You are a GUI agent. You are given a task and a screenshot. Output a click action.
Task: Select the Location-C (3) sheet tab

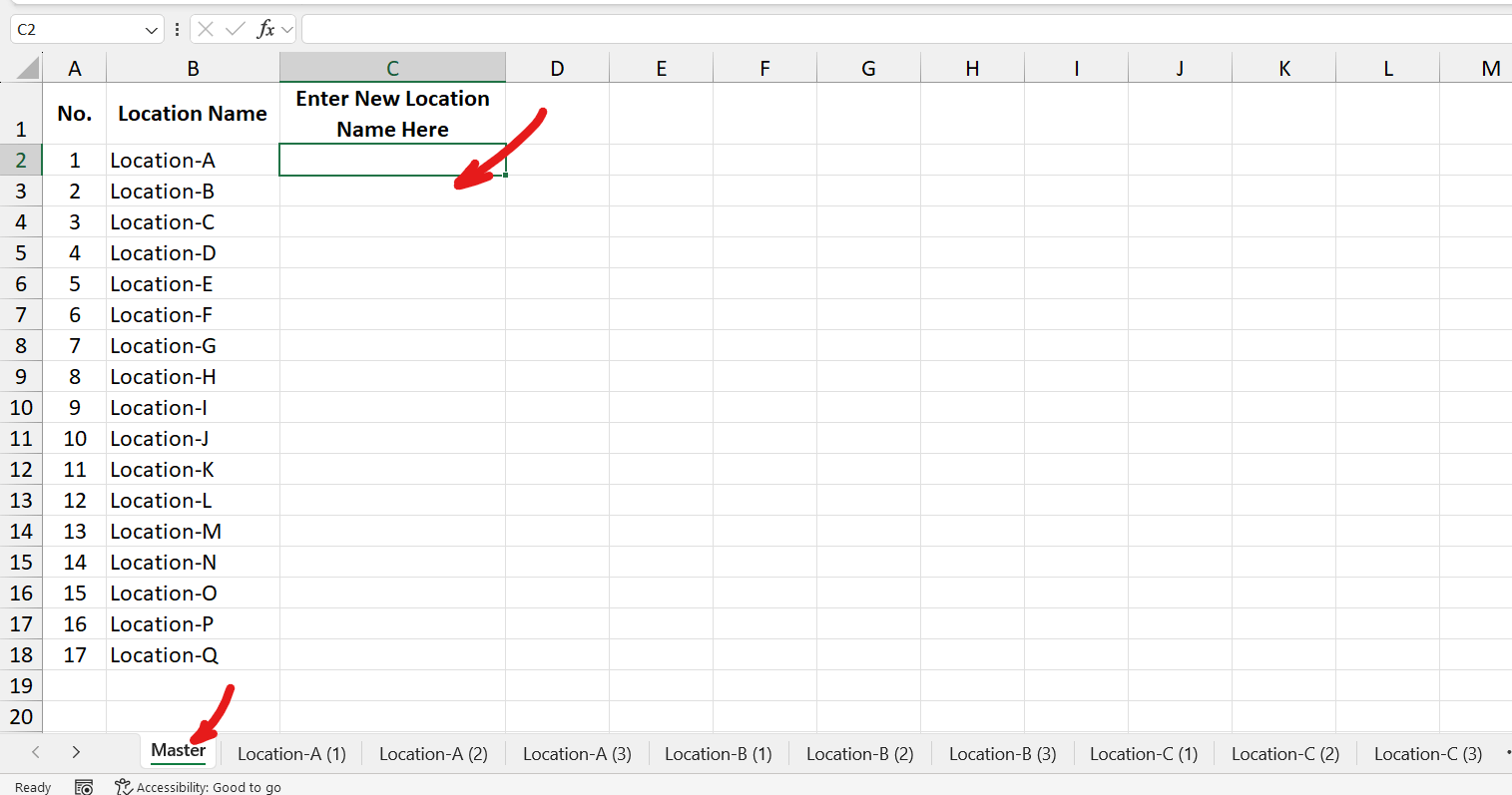tap(1427, 753)
